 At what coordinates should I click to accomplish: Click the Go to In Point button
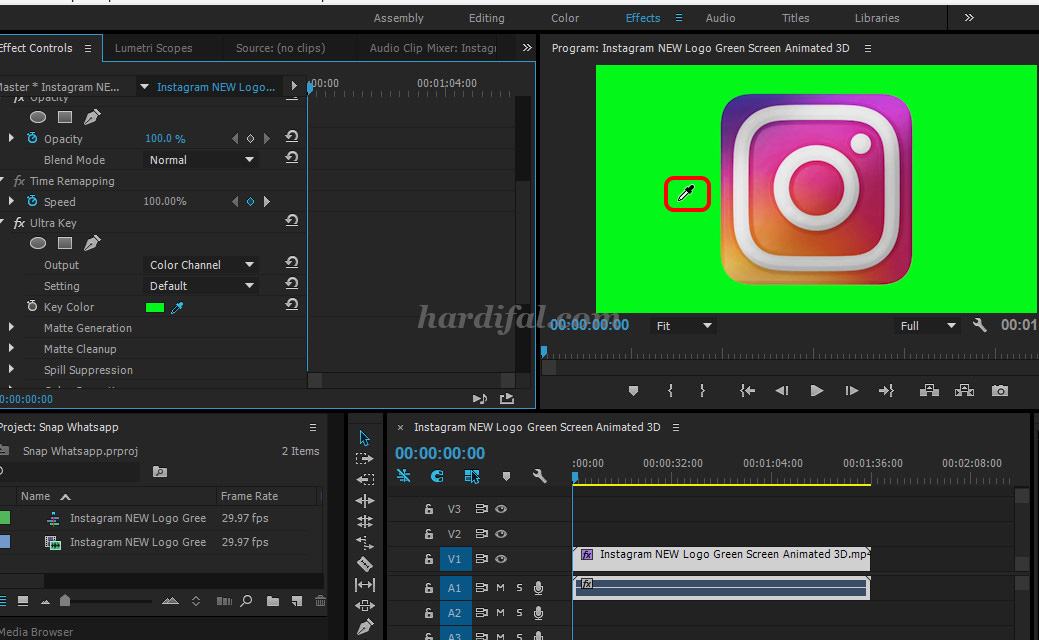point(747,390)
